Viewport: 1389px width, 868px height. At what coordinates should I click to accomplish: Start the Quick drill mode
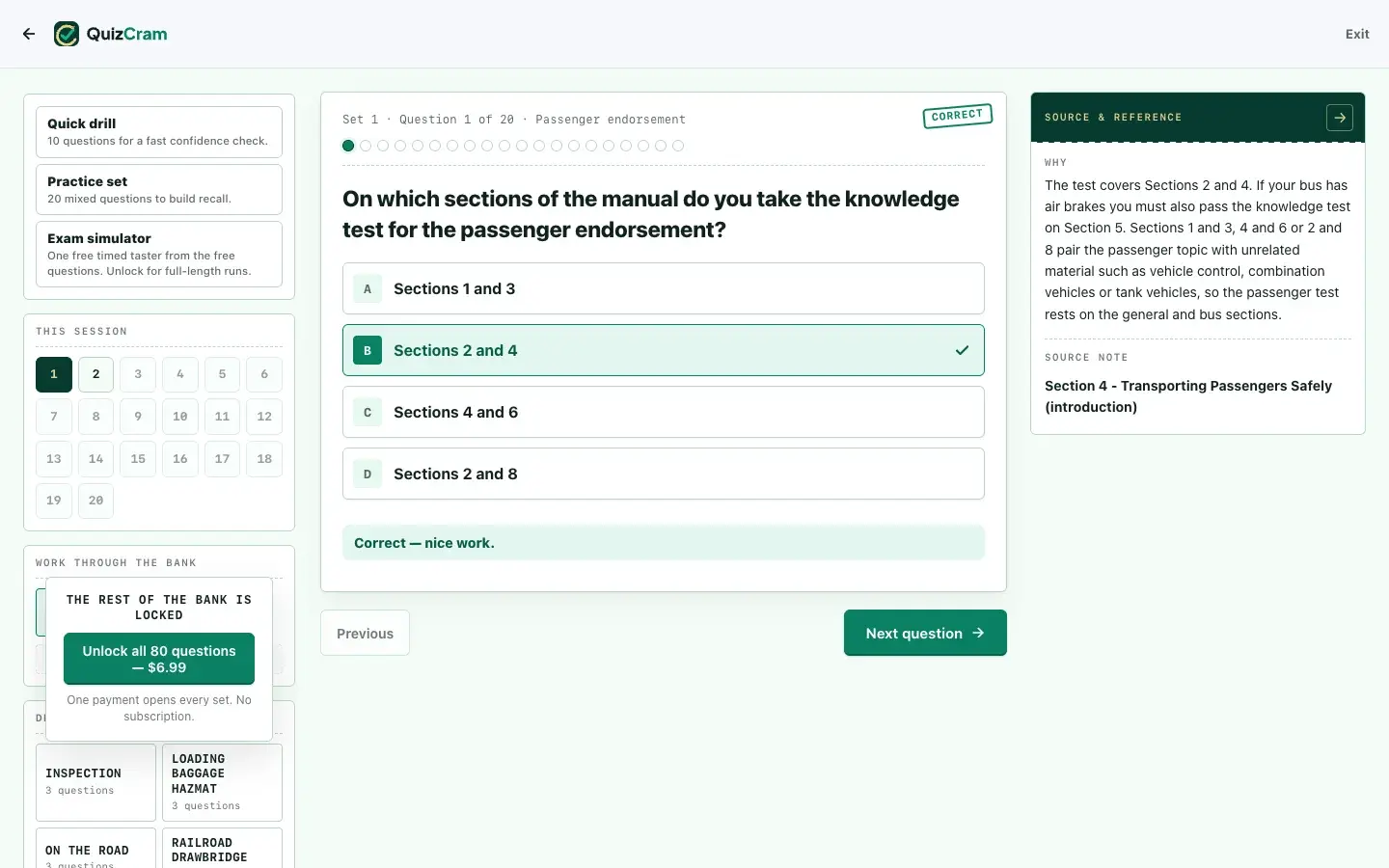point(159,131)
